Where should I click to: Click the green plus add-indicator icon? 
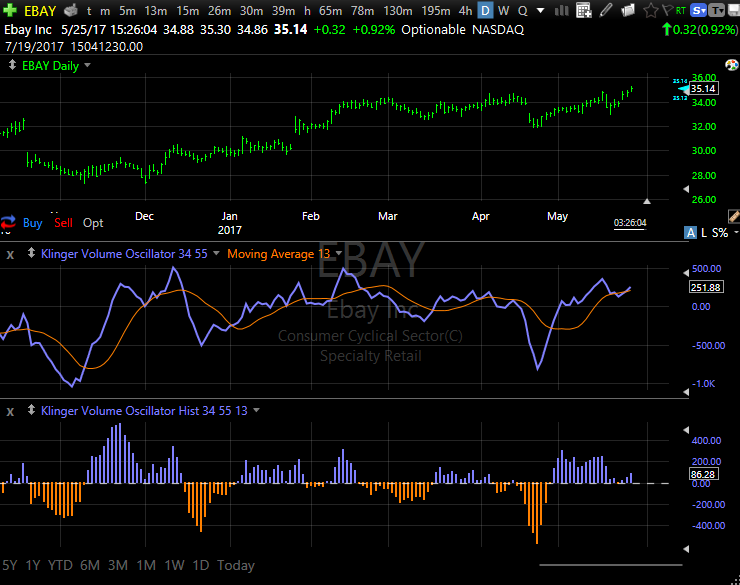(9, 10)
